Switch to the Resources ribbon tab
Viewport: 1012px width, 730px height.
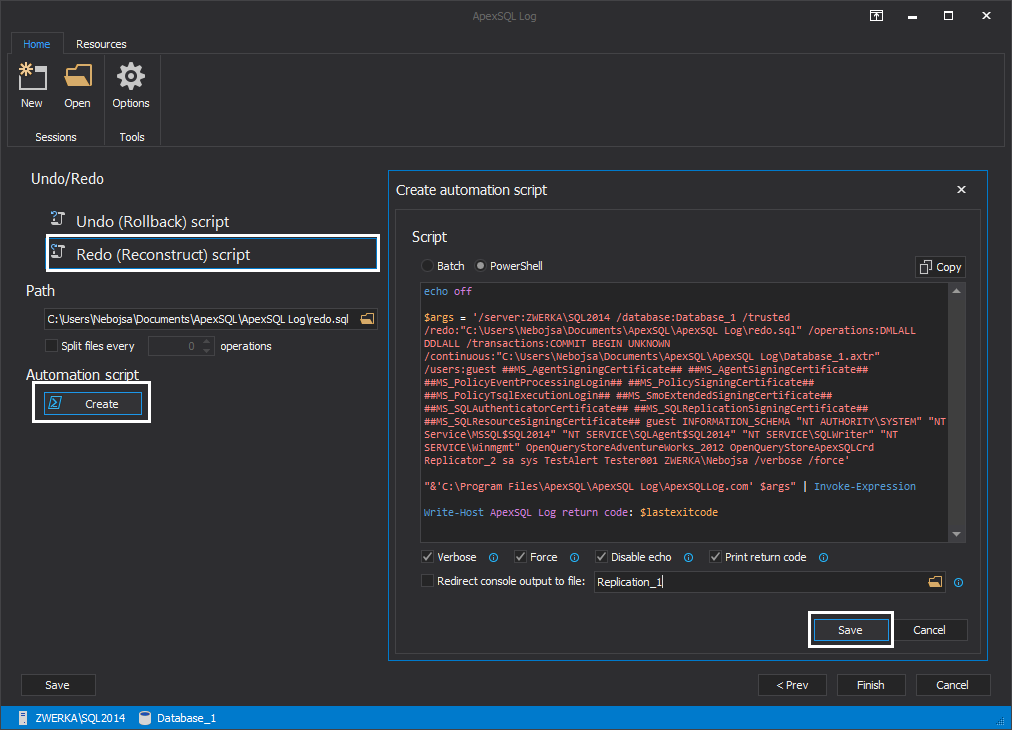(101, 44)
